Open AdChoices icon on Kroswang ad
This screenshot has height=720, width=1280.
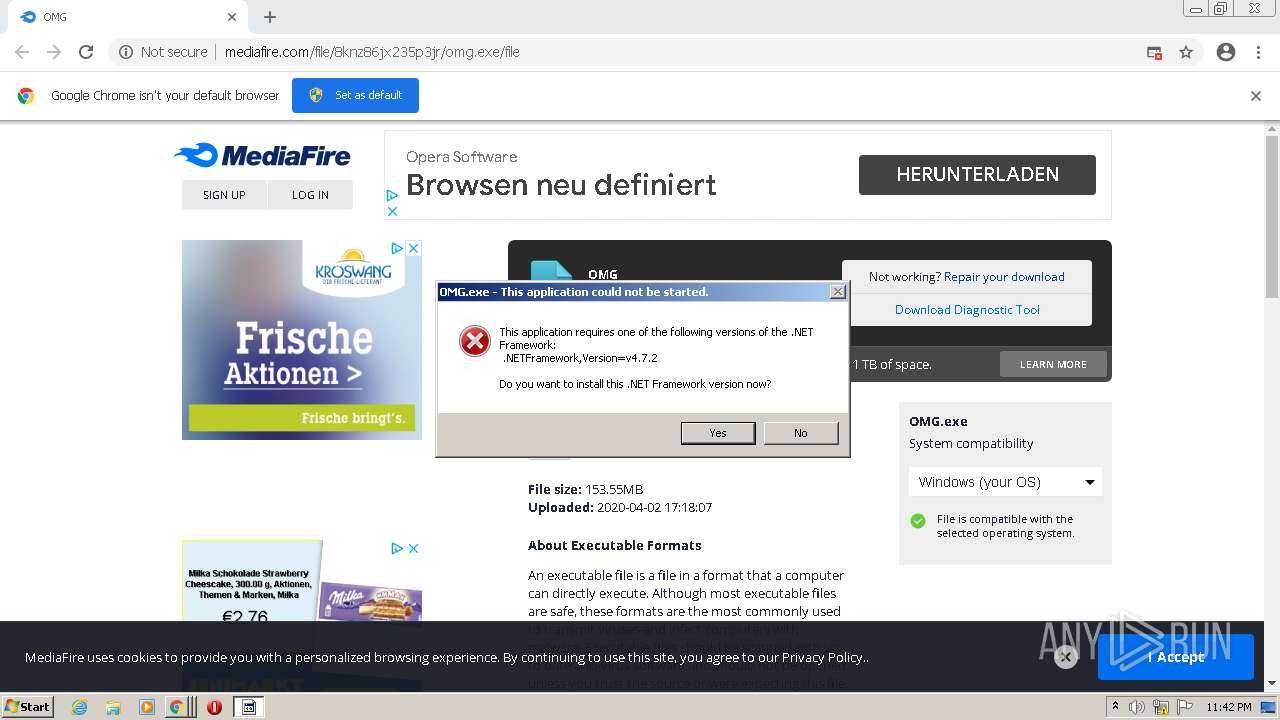[x=397, y=248]
